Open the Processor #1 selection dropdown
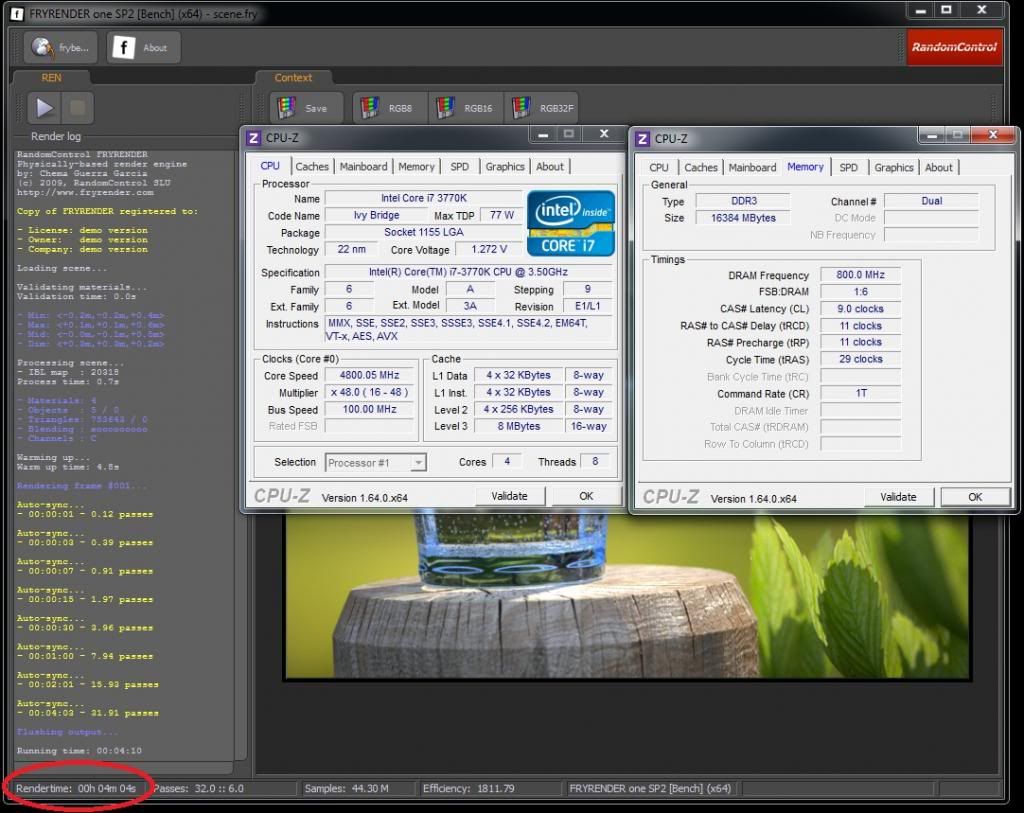1024x813 pixels. pyautogui.click(x=375, y=462)
